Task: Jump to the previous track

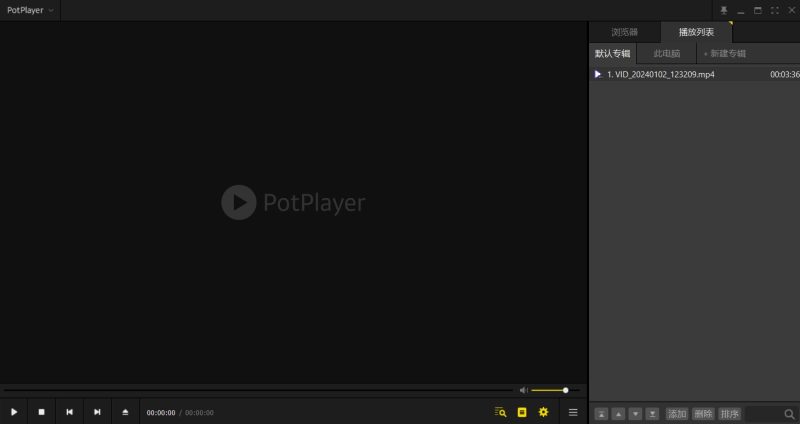Action: pos(69,412)
